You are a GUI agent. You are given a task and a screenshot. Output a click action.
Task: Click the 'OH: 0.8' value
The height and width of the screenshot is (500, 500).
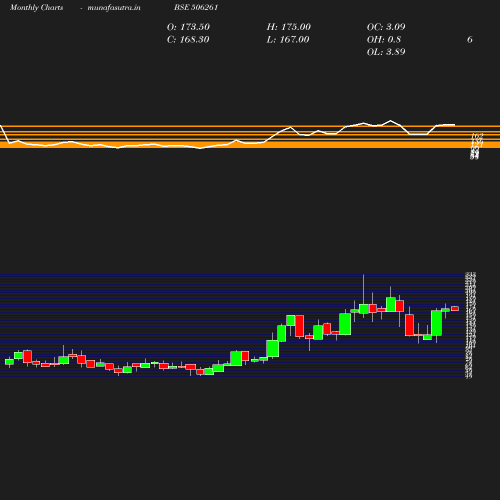(384, 40)
